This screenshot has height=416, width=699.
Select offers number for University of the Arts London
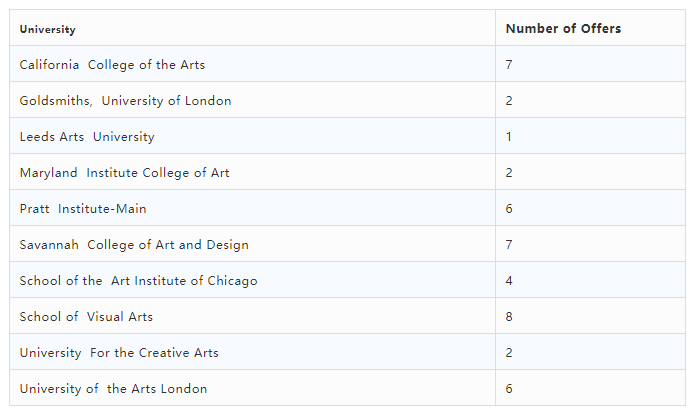[509, 389]
